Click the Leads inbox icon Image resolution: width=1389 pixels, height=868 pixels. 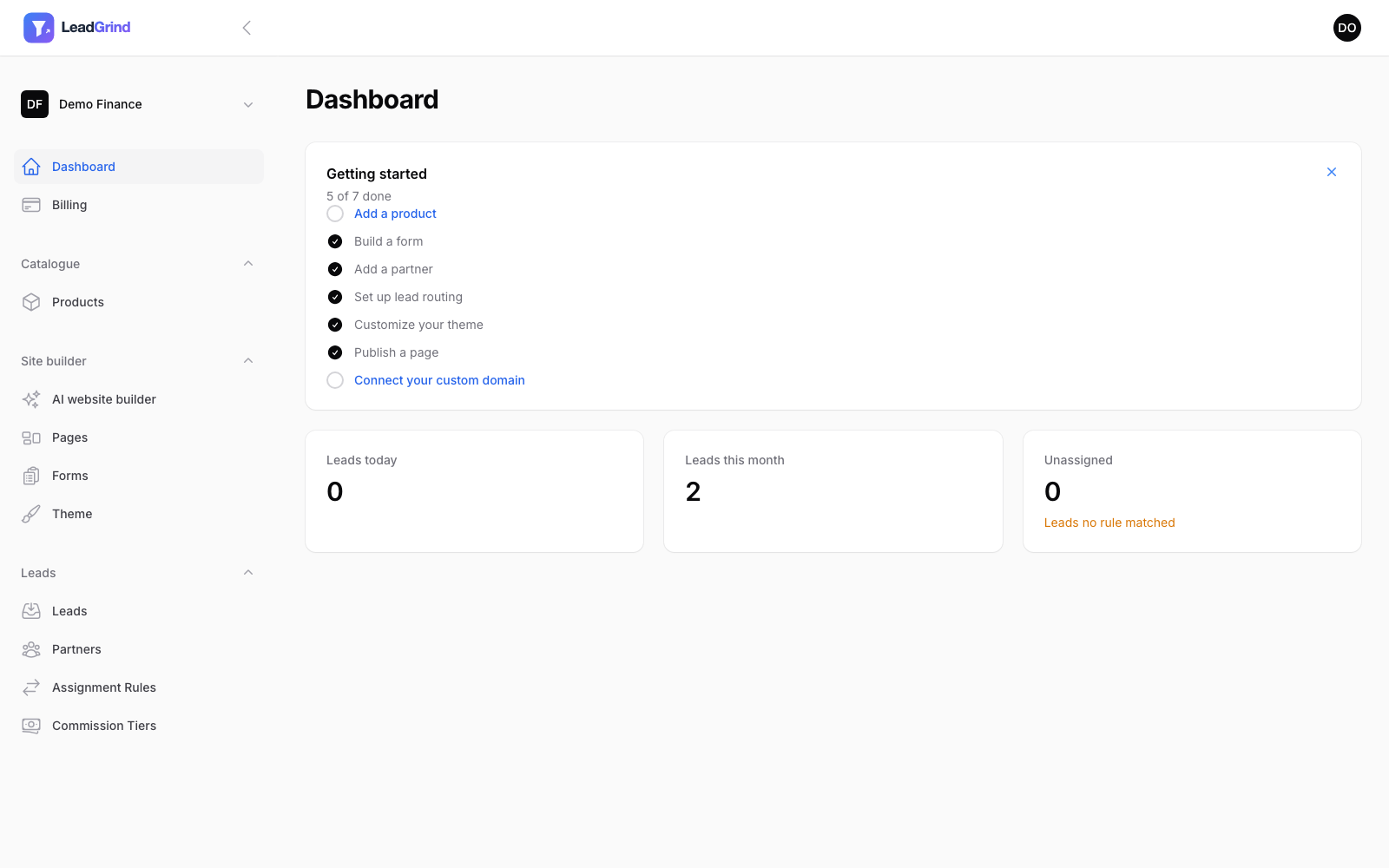point(31,611)
